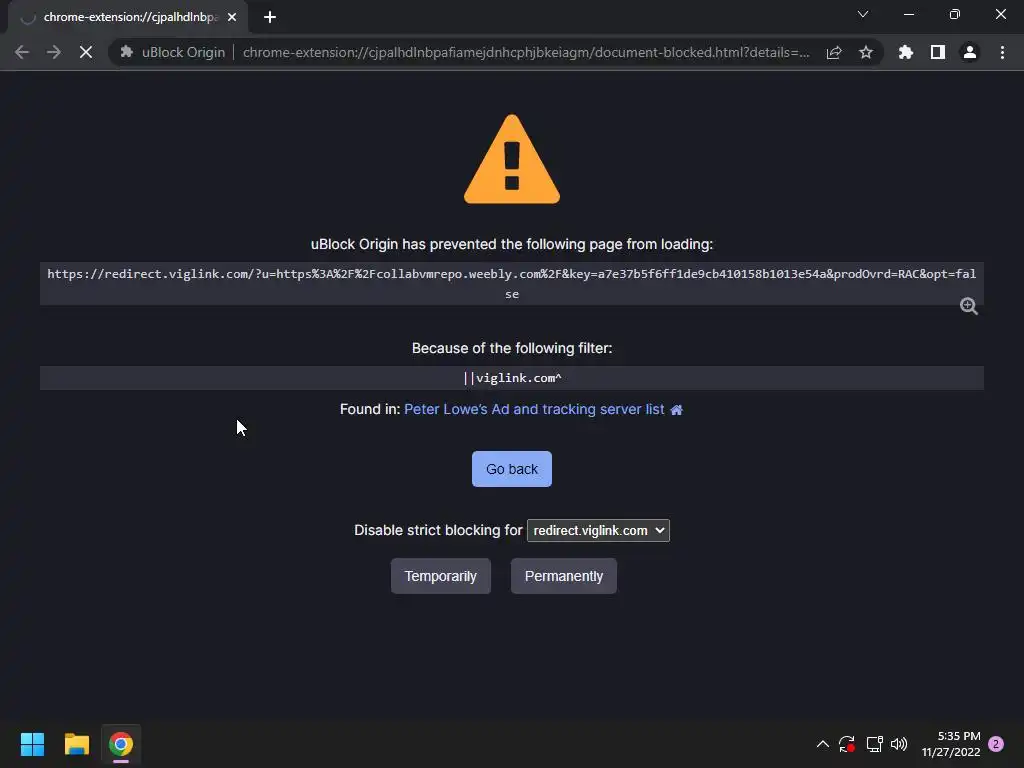1024x768 pixels.
Task: Click the Go back button
Action: pos(512,469)
